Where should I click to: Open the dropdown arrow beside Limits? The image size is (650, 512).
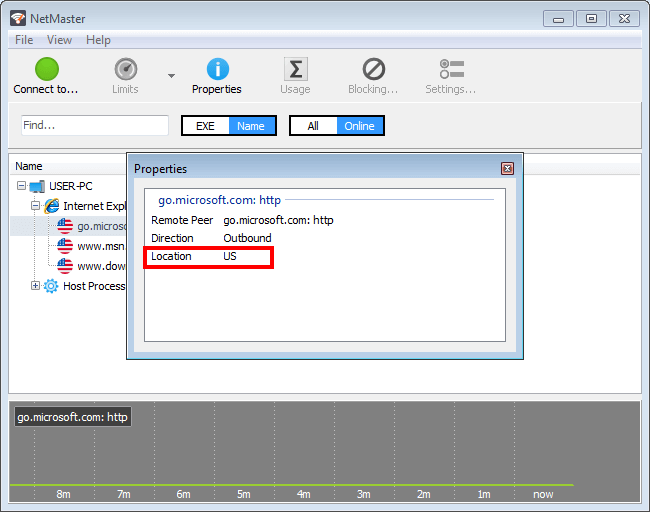click(171, 75)
